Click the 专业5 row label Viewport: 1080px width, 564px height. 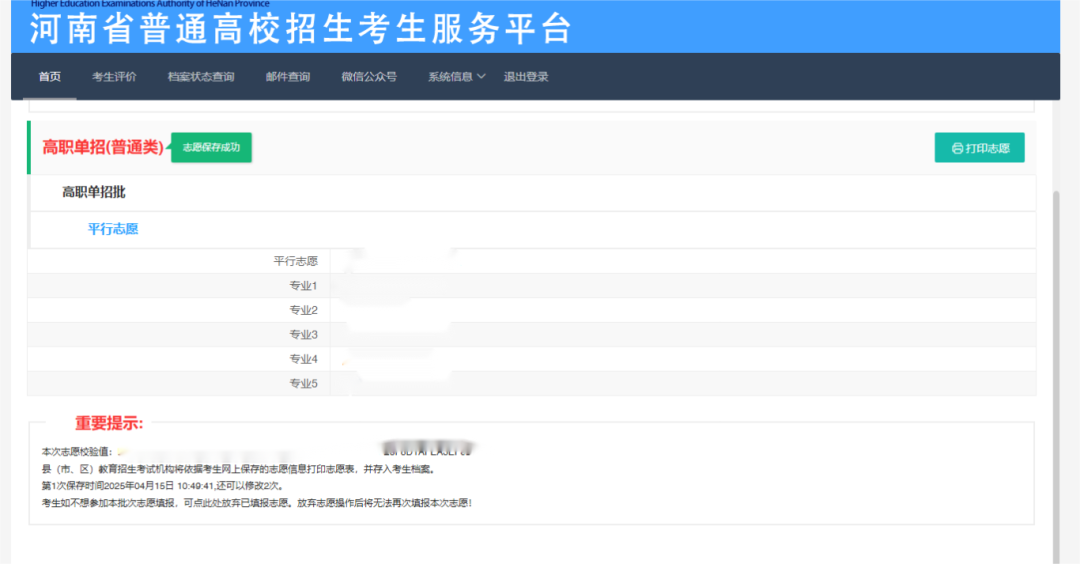303,384
